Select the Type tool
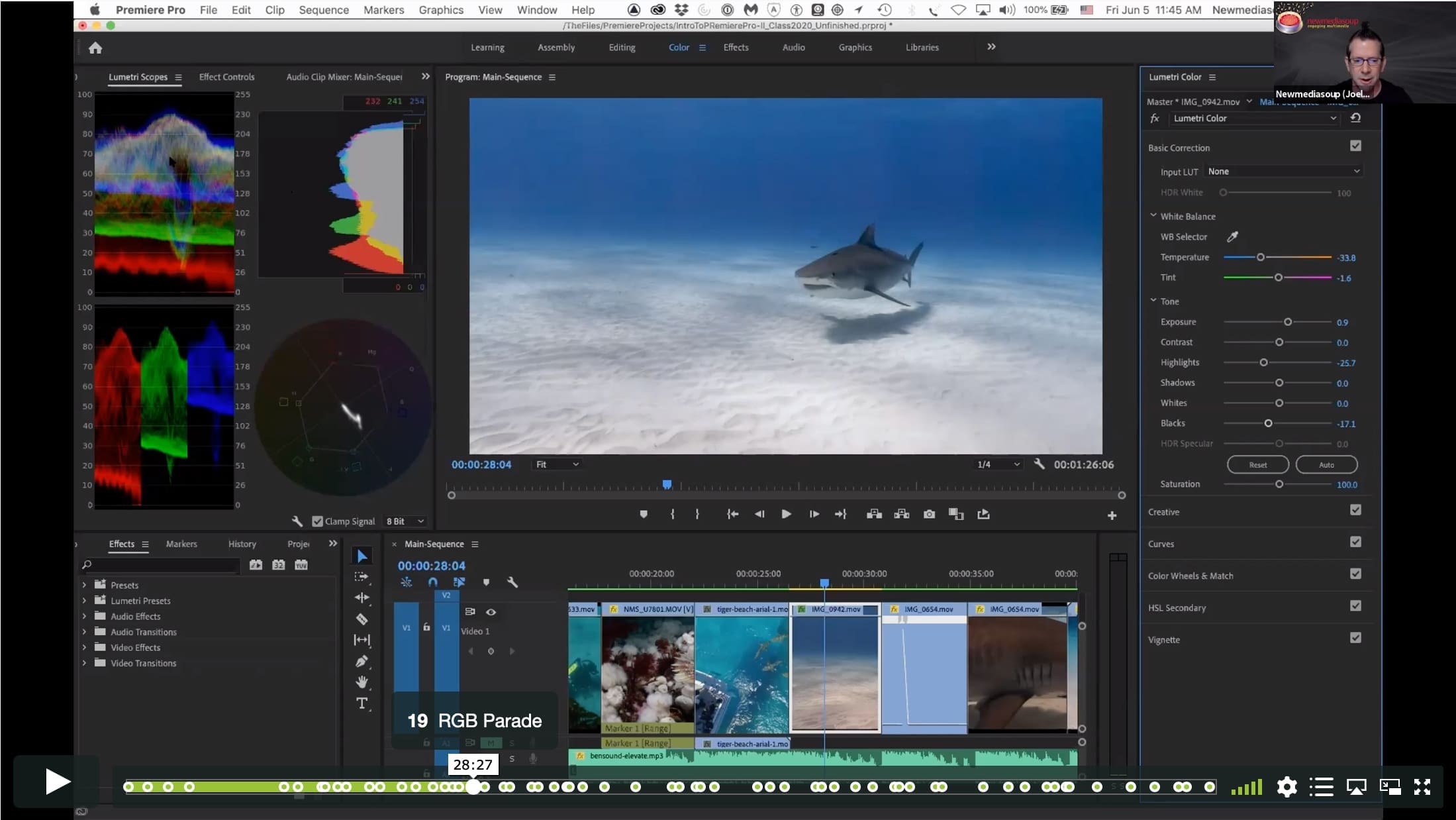This screenshot has width=1456, height=820. click(362, 703)
